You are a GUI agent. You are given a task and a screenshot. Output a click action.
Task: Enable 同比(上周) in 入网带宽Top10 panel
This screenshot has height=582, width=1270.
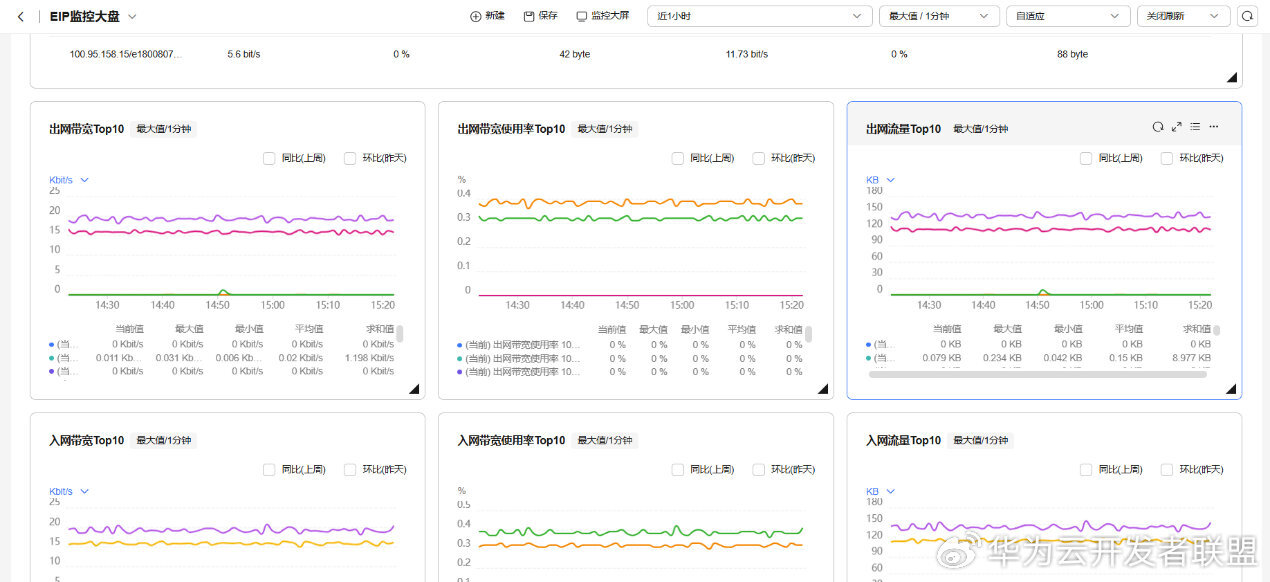pyautogui.click(x=269, y=469)
